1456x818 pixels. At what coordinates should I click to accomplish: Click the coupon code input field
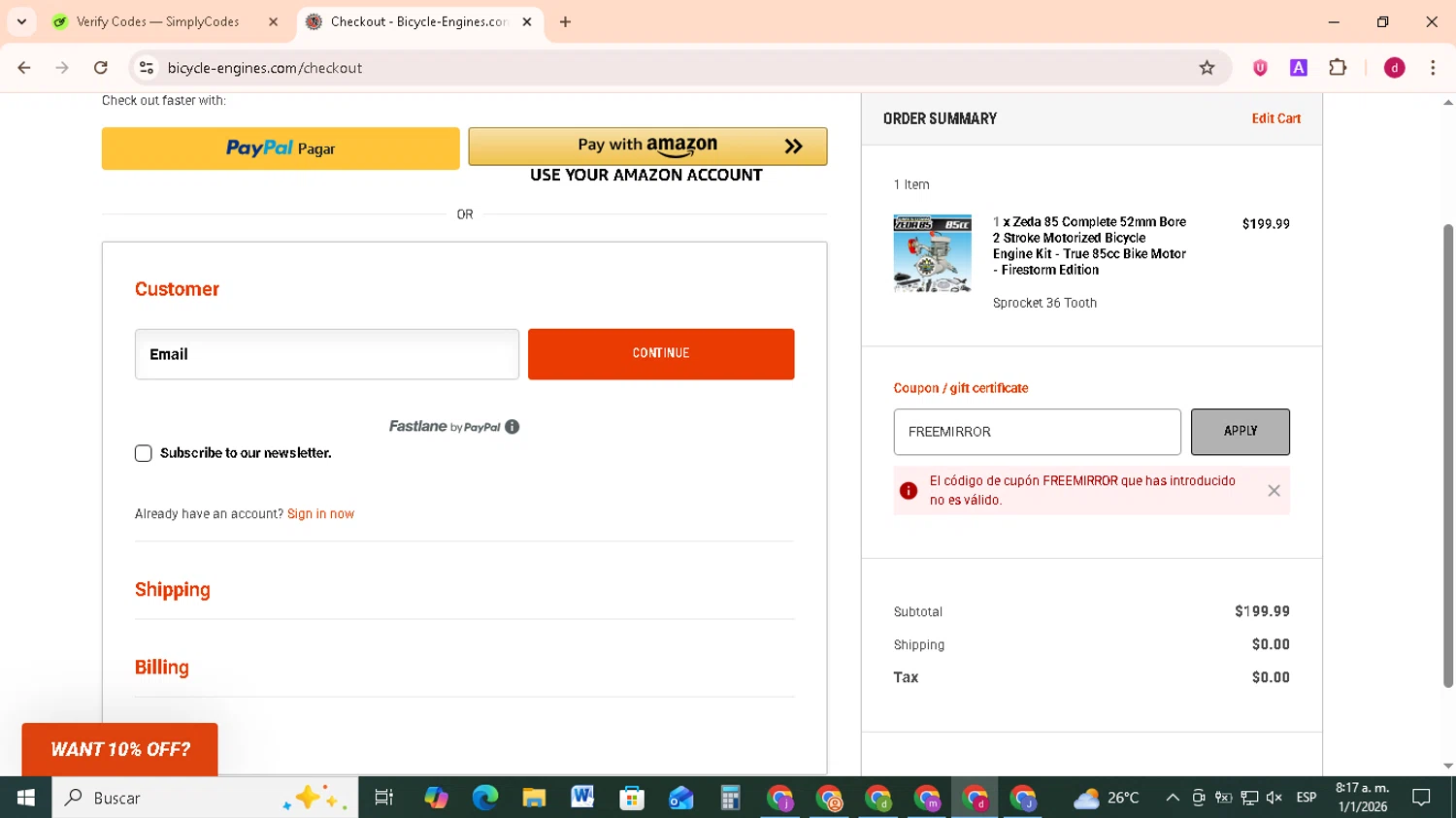1037,432
